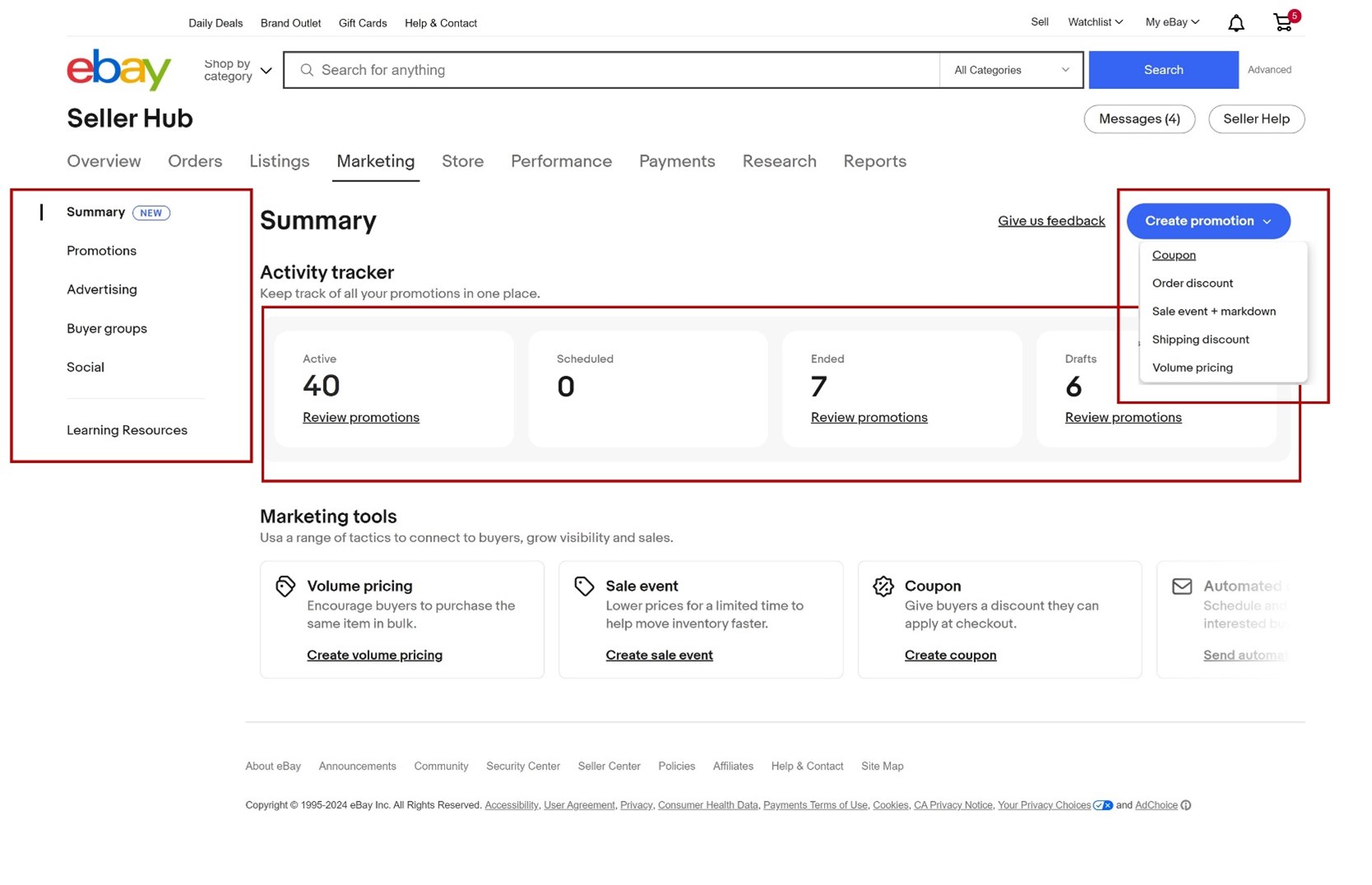Screen dimensions: 1372x885
Task: Review promotions under Drafts
Action: tap(1123, 418)
